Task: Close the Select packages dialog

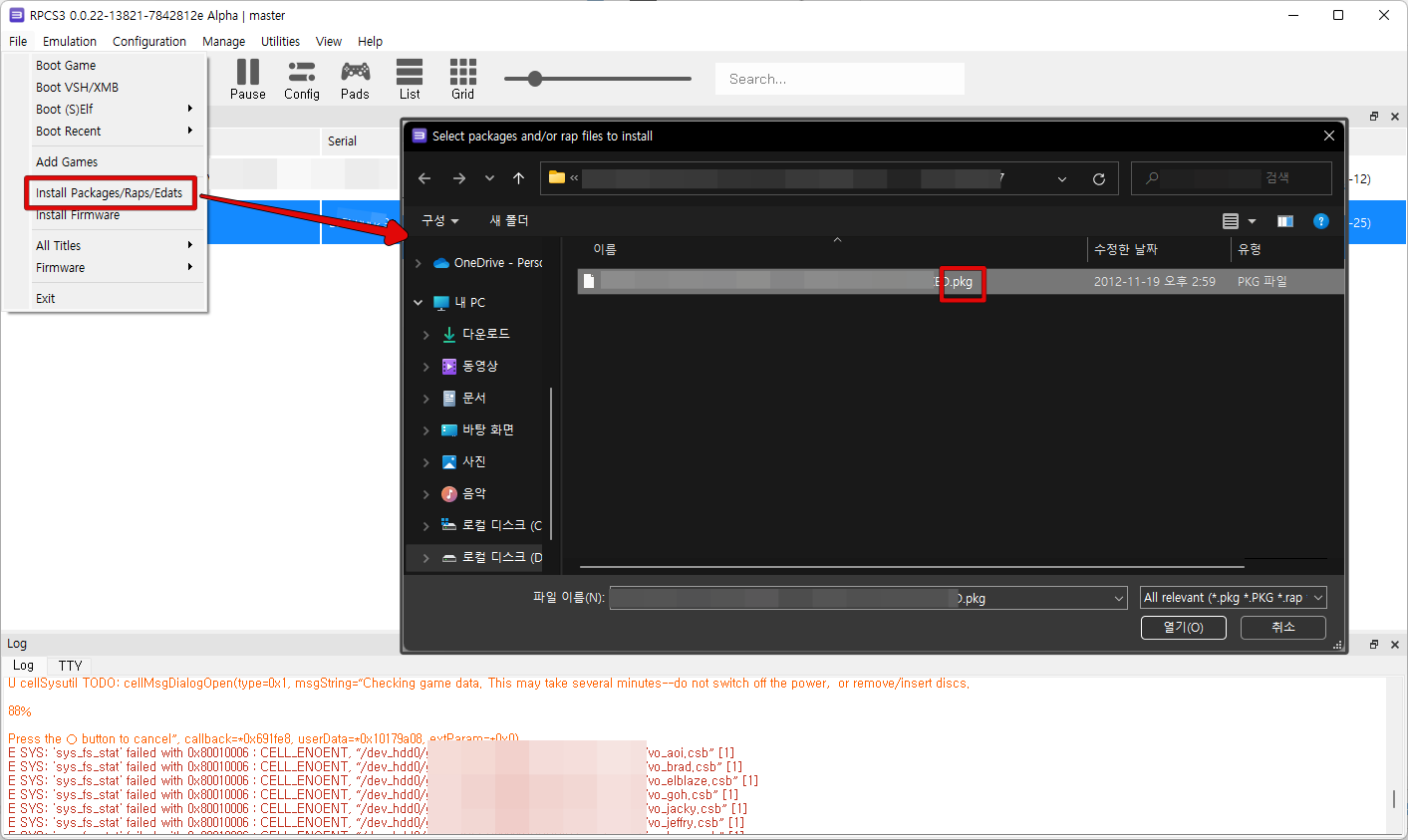Action: coord(1328,136)
